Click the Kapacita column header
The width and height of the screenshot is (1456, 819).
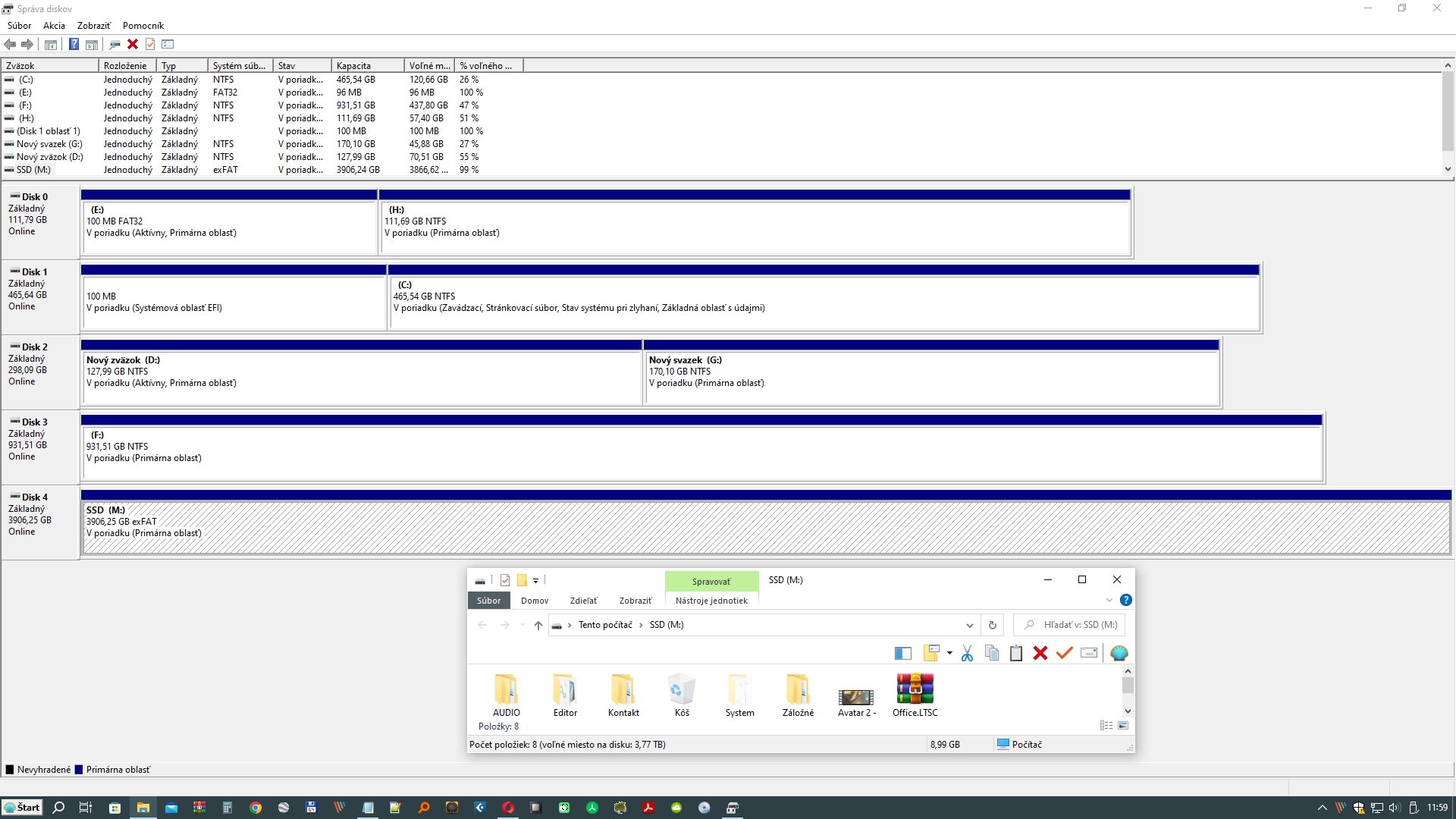tap(366, 66)
